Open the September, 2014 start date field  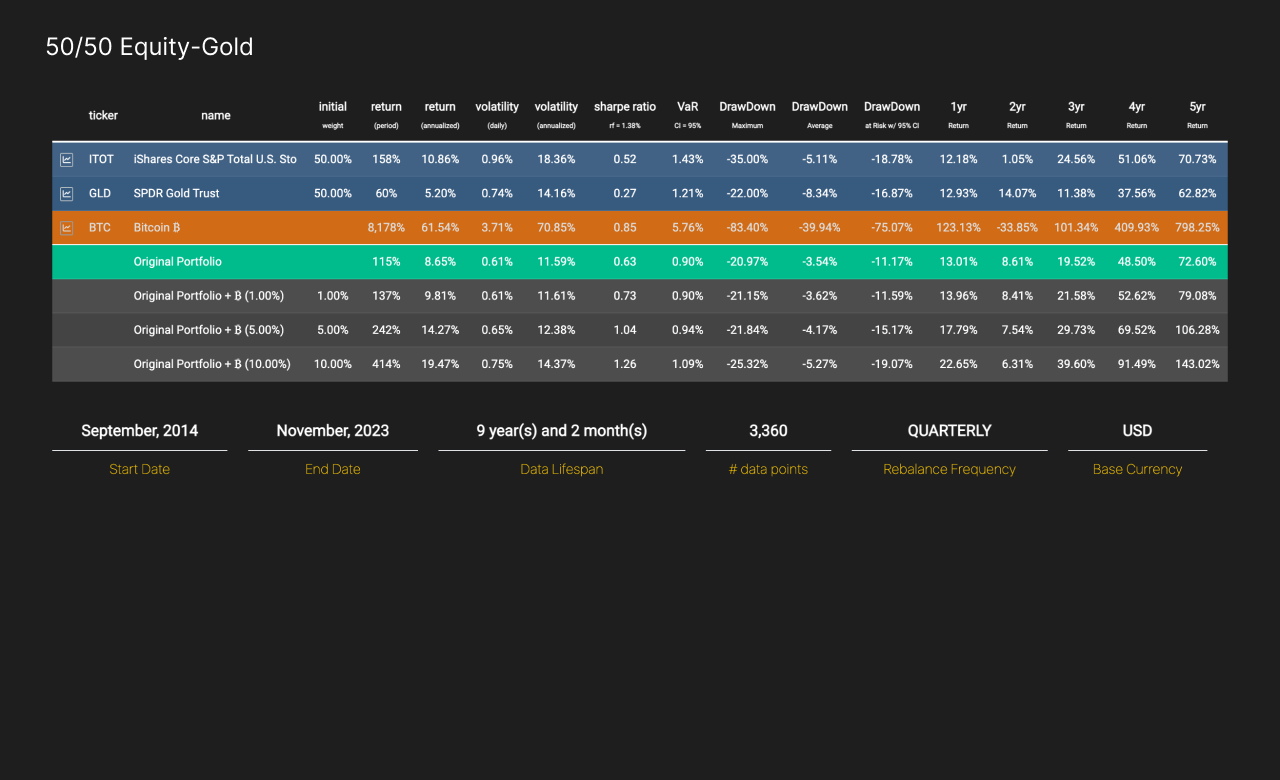139,431
